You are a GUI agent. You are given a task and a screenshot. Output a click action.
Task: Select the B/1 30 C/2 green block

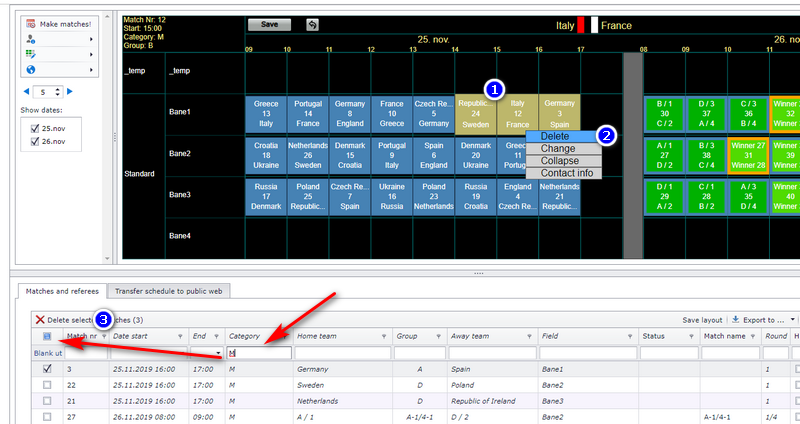click(x=664, y=113)
